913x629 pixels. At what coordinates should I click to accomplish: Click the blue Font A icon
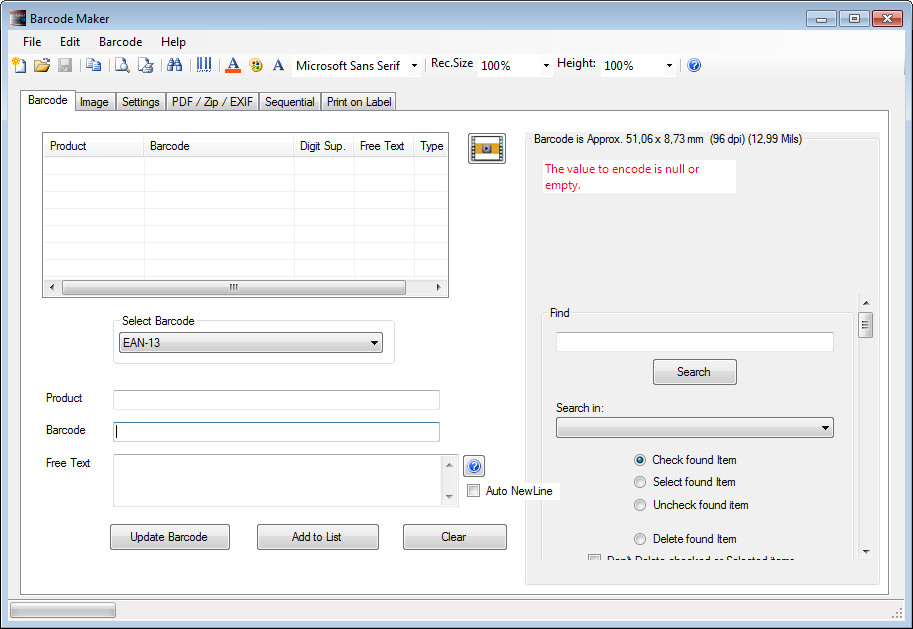278,65
